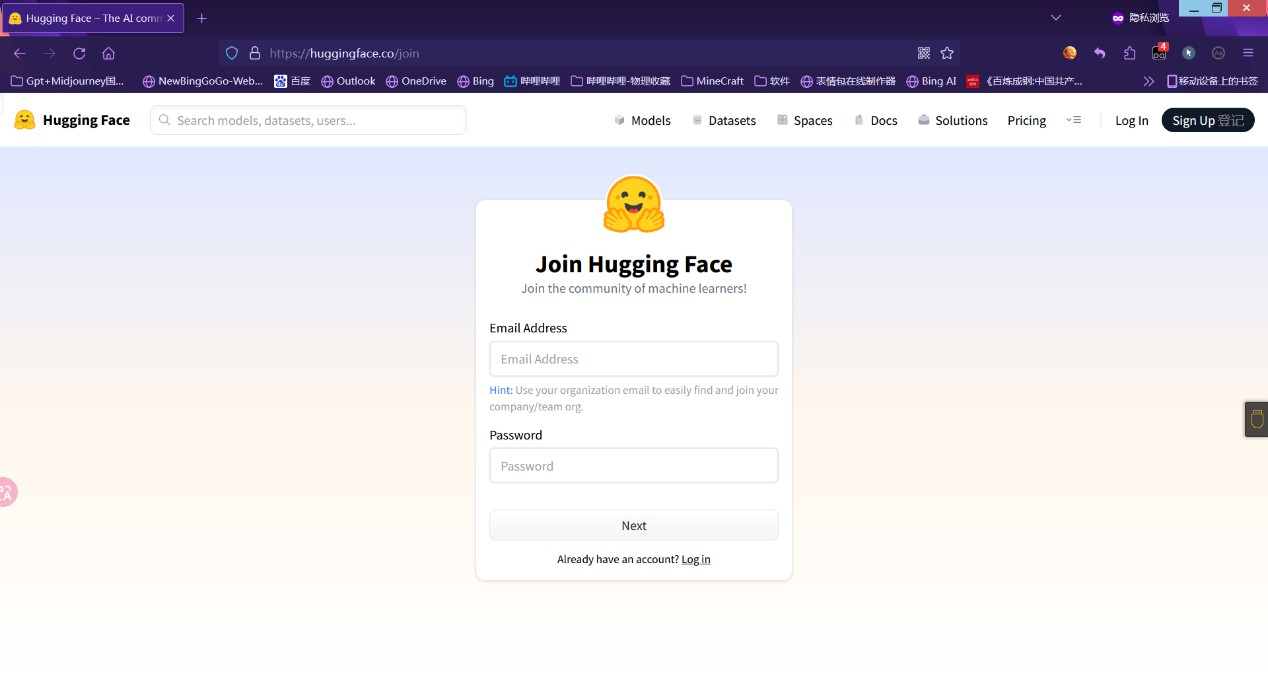Click the shield tracking protection icon

232,53
